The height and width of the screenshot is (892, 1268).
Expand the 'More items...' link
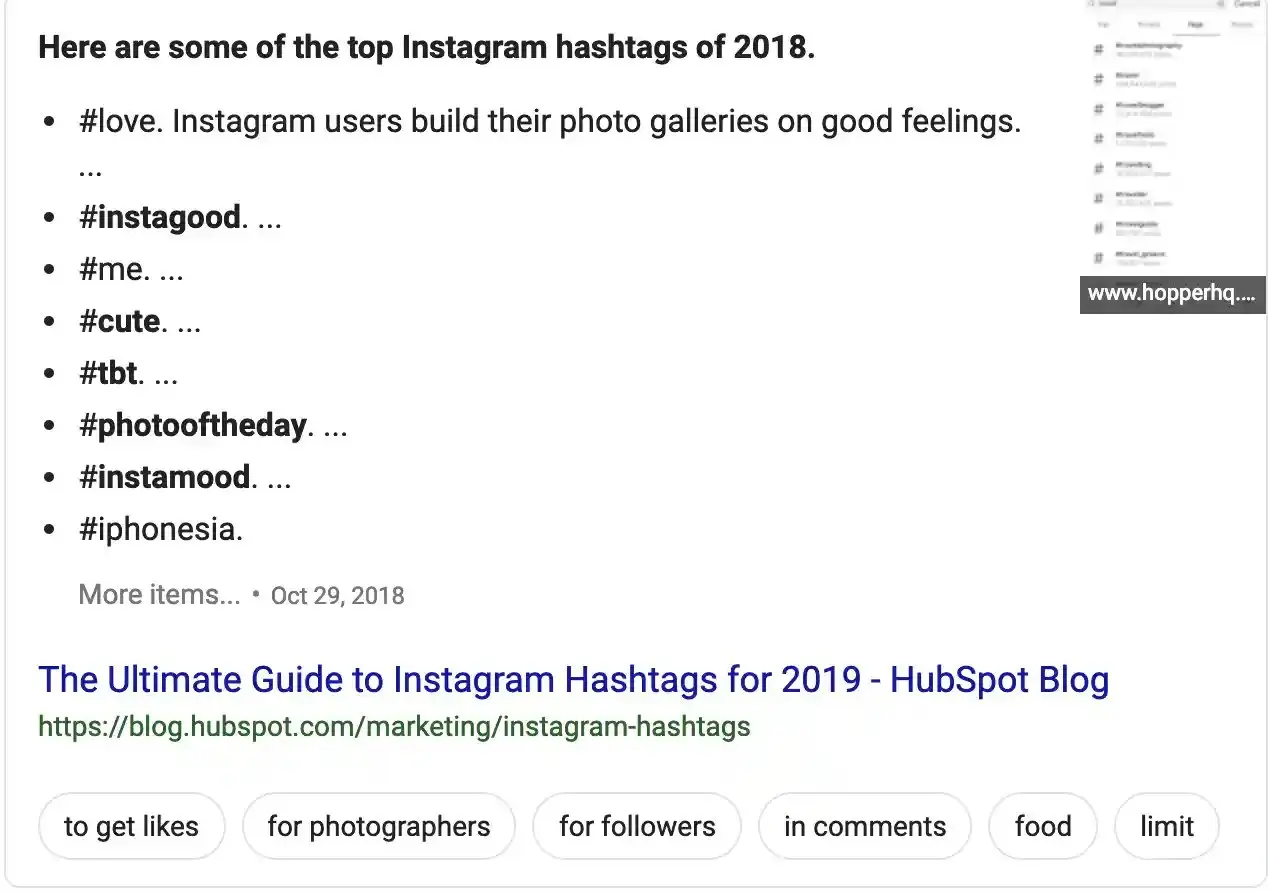tap(159, 595)
